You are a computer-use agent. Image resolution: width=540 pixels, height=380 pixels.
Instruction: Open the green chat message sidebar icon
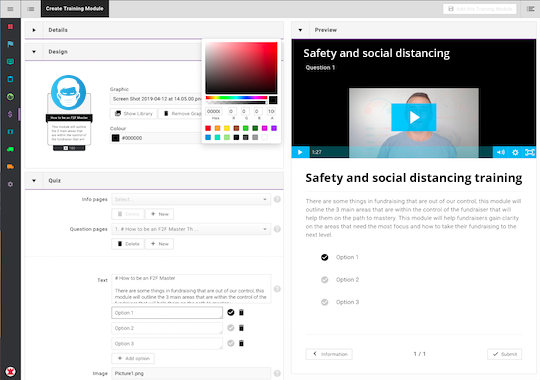point(10,62)
